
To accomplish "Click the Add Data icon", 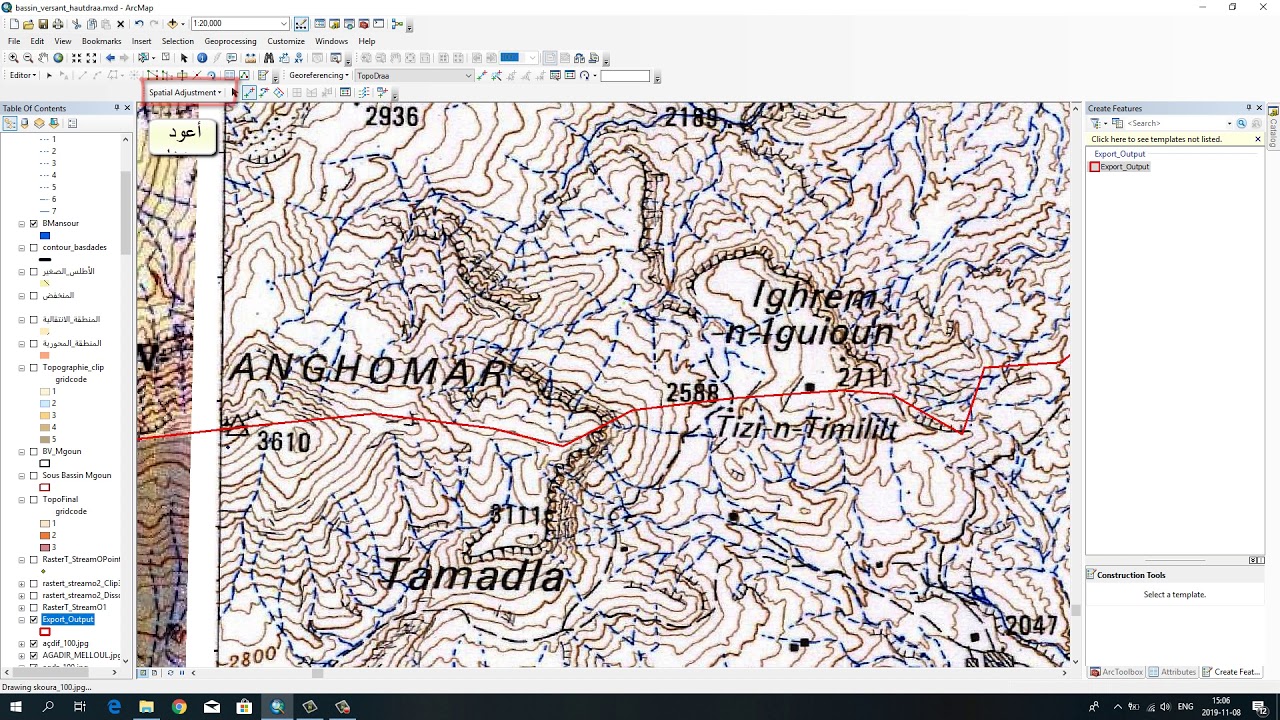I will [172, 24].
